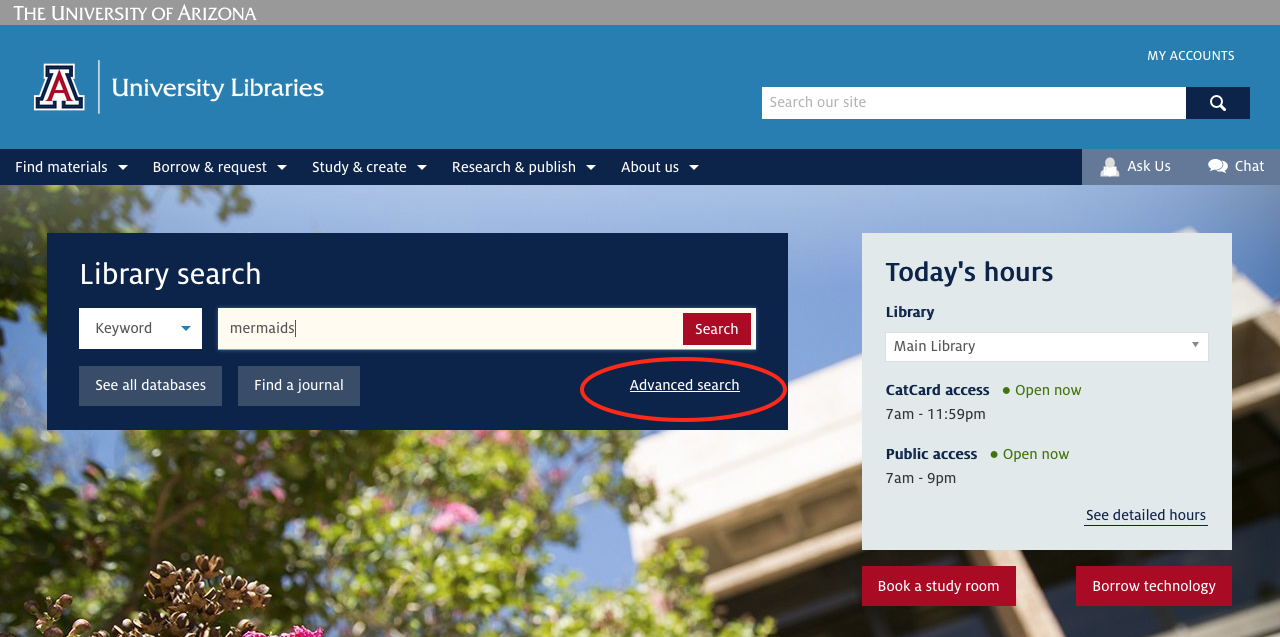View See detailed hours

point(1145,515)
